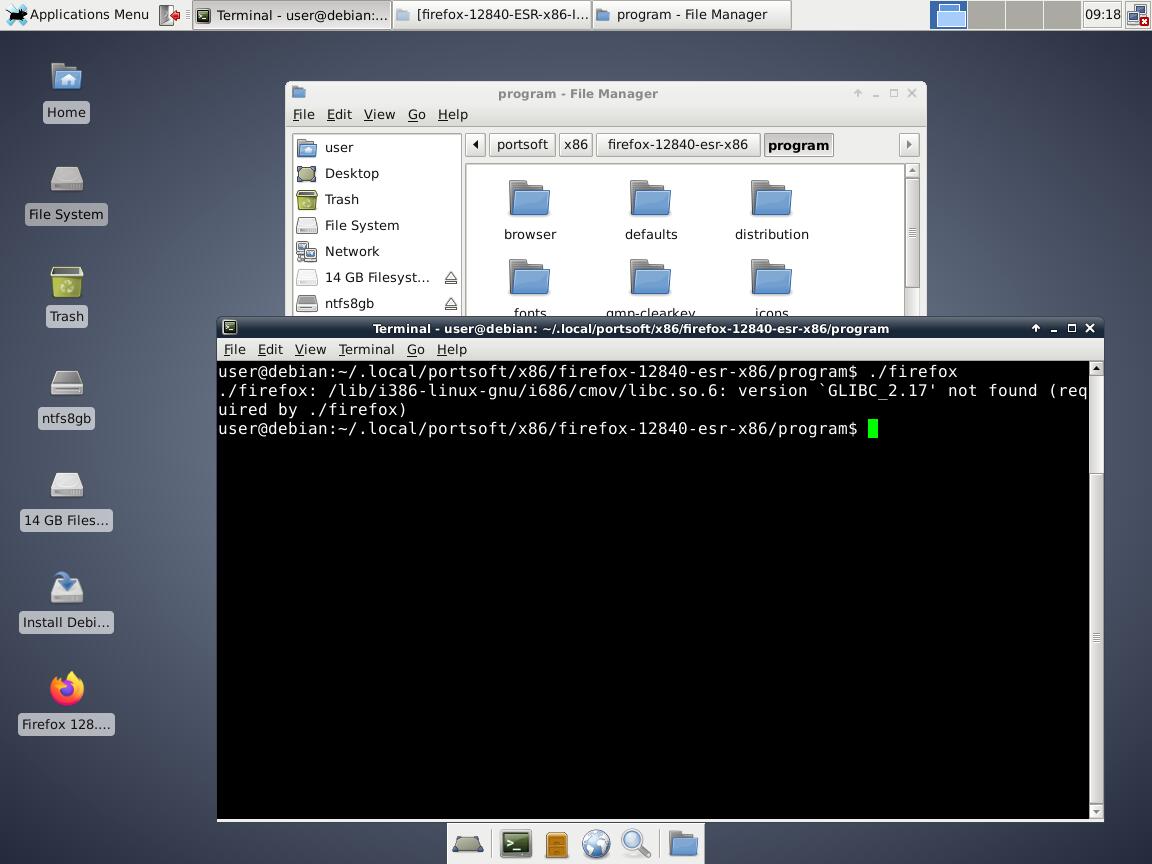Image resolution: width=1152 pixels, height=864 pixels.
Task: Launch the web browser globe icon in the dock
Action: [596, 844]
